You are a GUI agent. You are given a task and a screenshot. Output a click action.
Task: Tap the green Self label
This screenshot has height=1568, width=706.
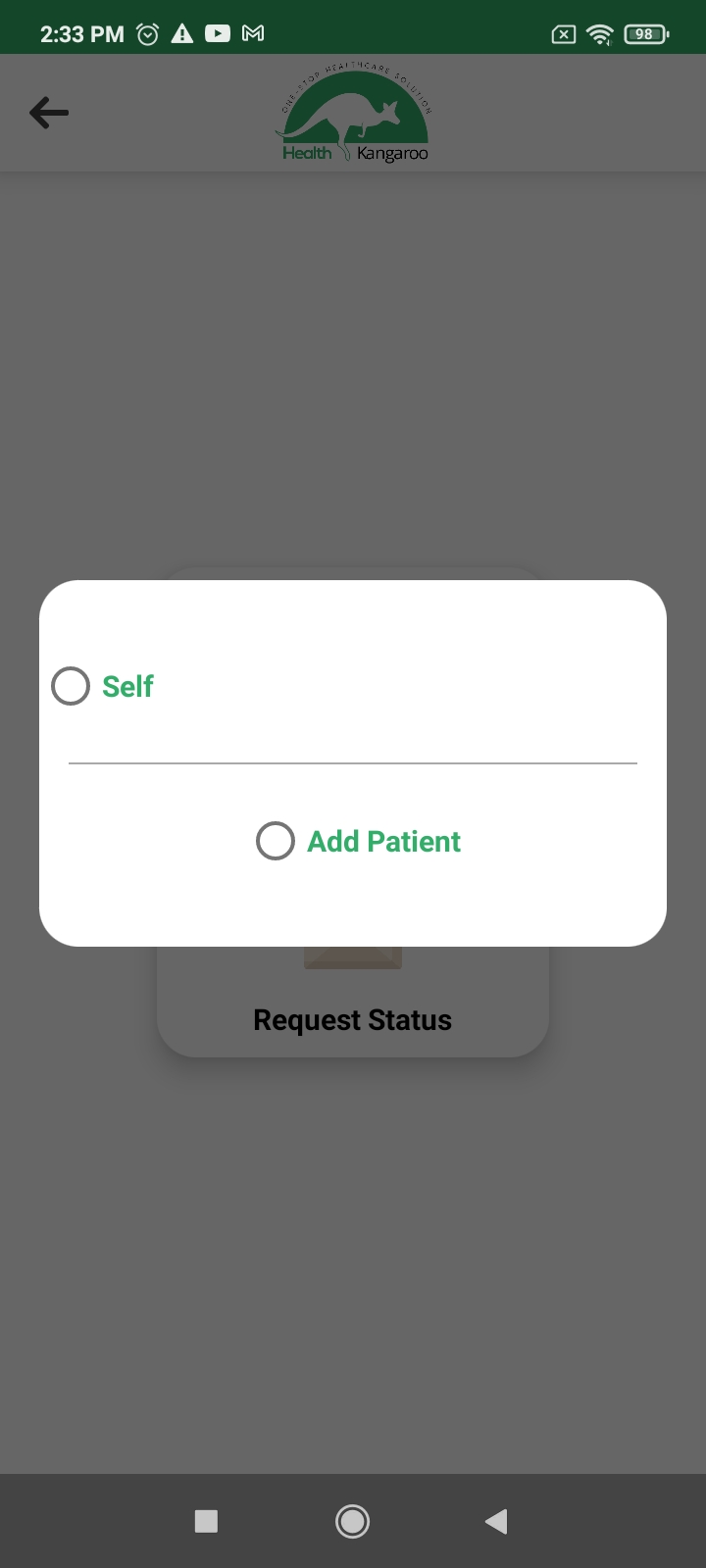point(127,686)
